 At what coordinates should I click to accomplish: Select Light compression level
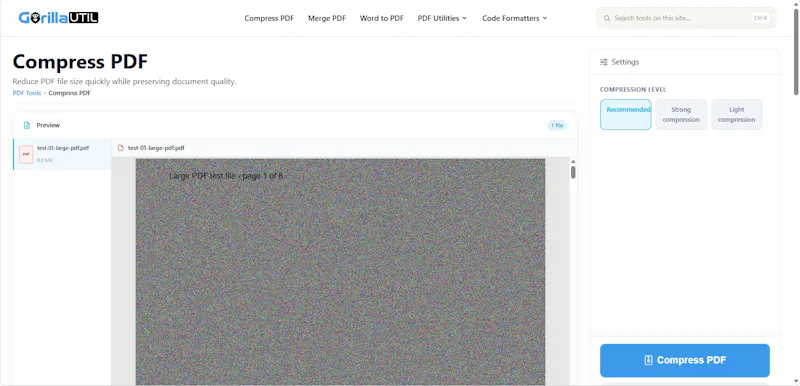coord(737,114)
